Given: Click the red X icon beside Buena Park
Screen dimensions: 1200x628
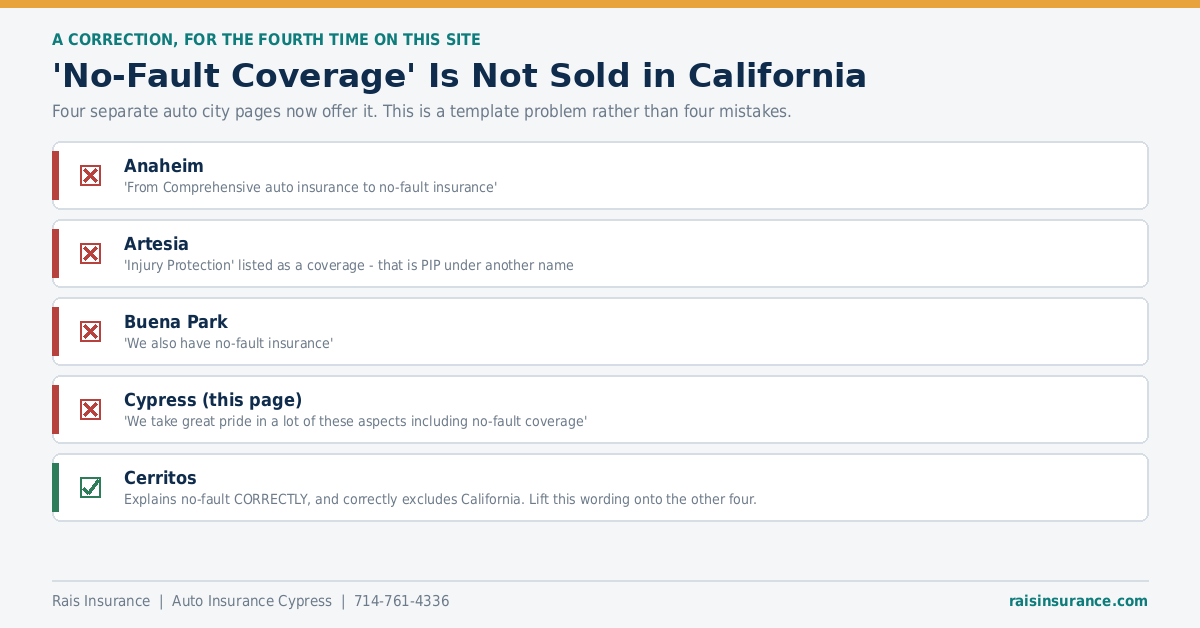Looking at the screenshot, I should tap(90, 332).
